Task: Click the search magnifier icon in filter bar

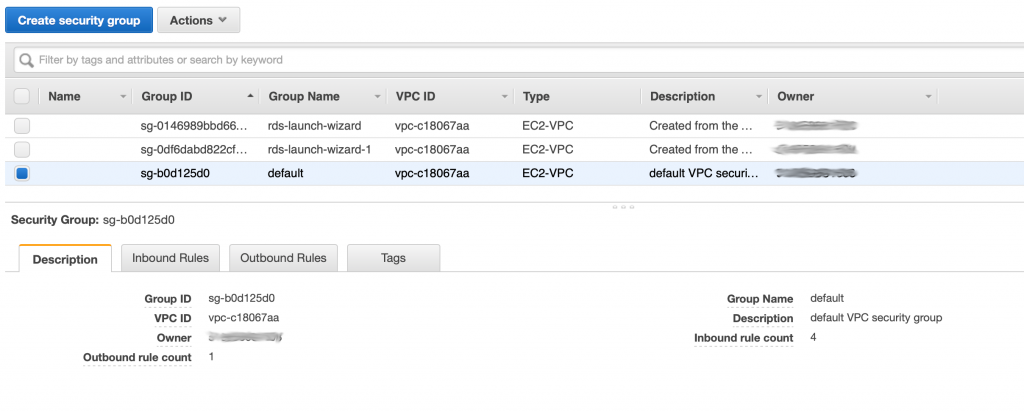Action: [26, 60]
